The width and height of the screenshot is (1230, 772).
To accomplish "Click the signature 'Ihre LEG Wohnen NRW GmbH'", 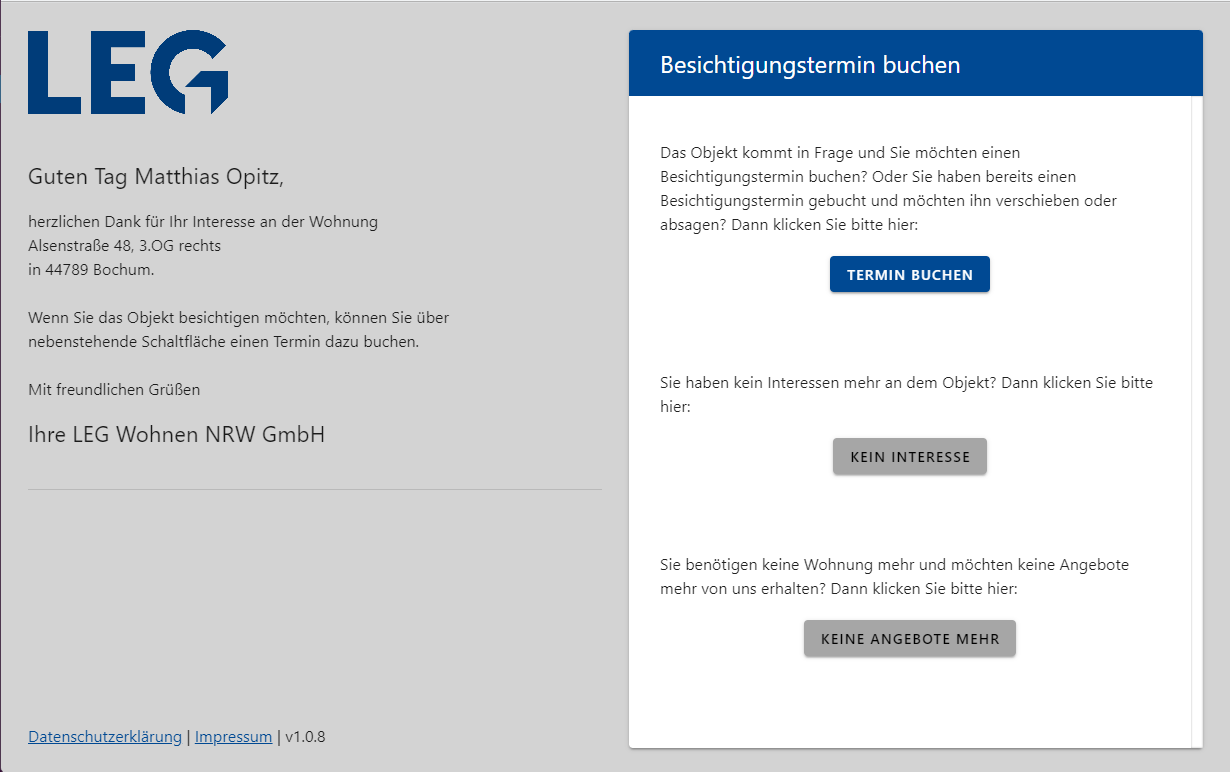I will [176, 435].
